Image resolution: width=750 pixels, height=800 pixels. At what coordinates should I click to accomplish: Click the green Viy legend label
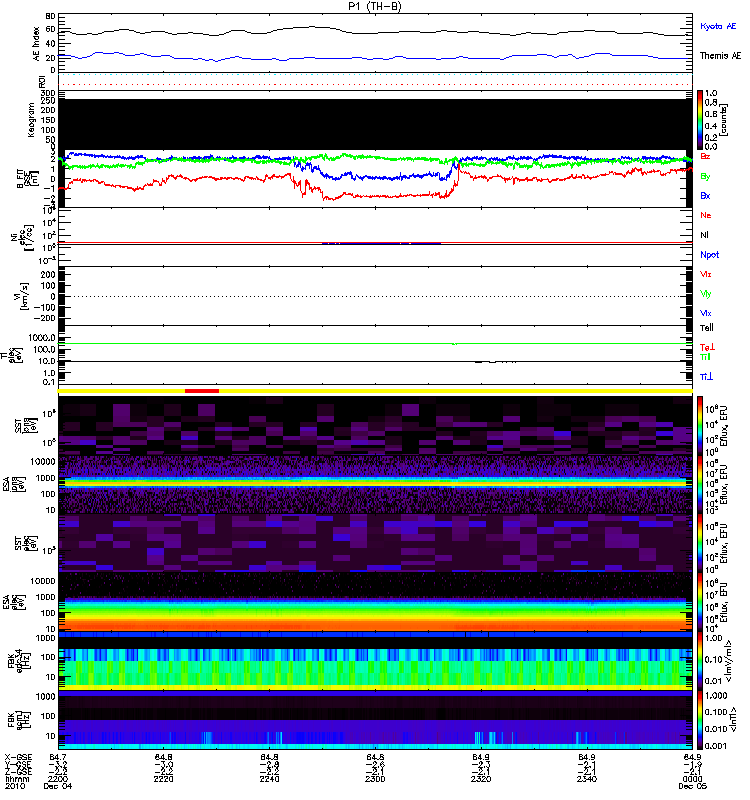pyautogui.click(x=705, y=294)
